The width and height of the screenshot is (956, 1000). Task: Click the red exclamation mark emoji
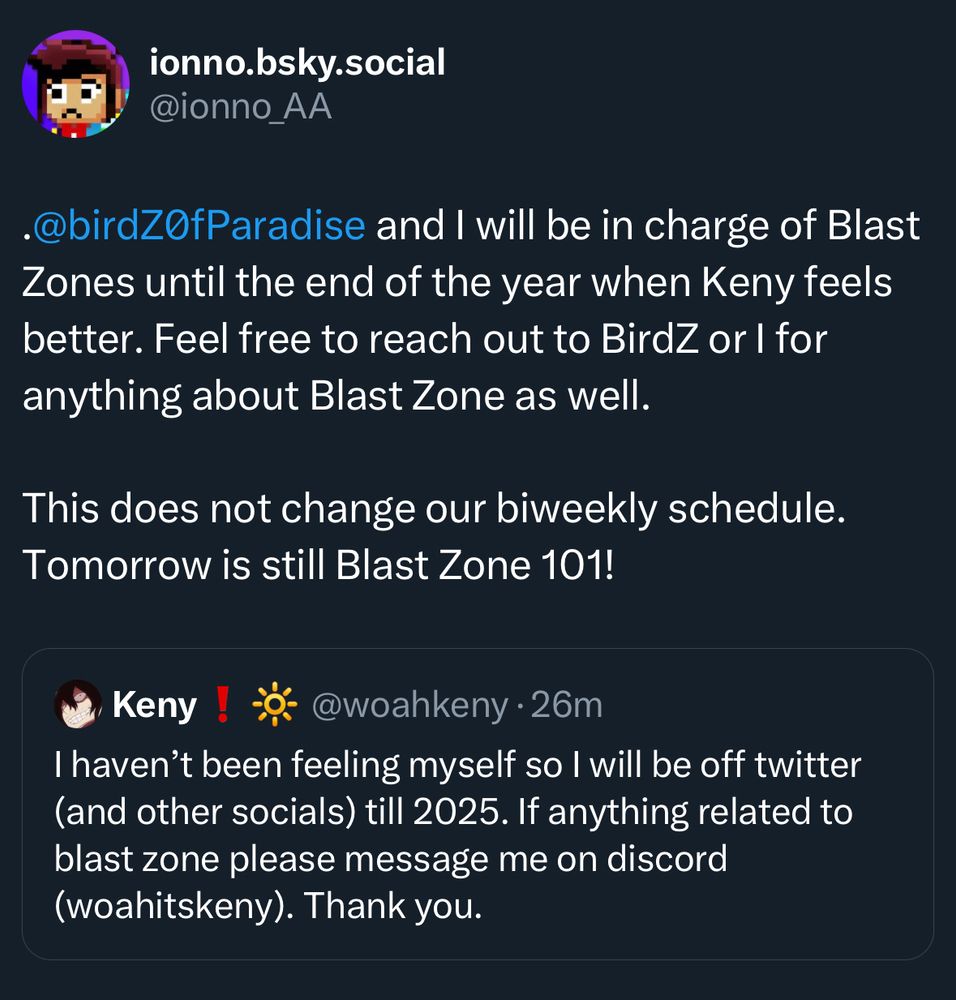(x=223, y=706)
